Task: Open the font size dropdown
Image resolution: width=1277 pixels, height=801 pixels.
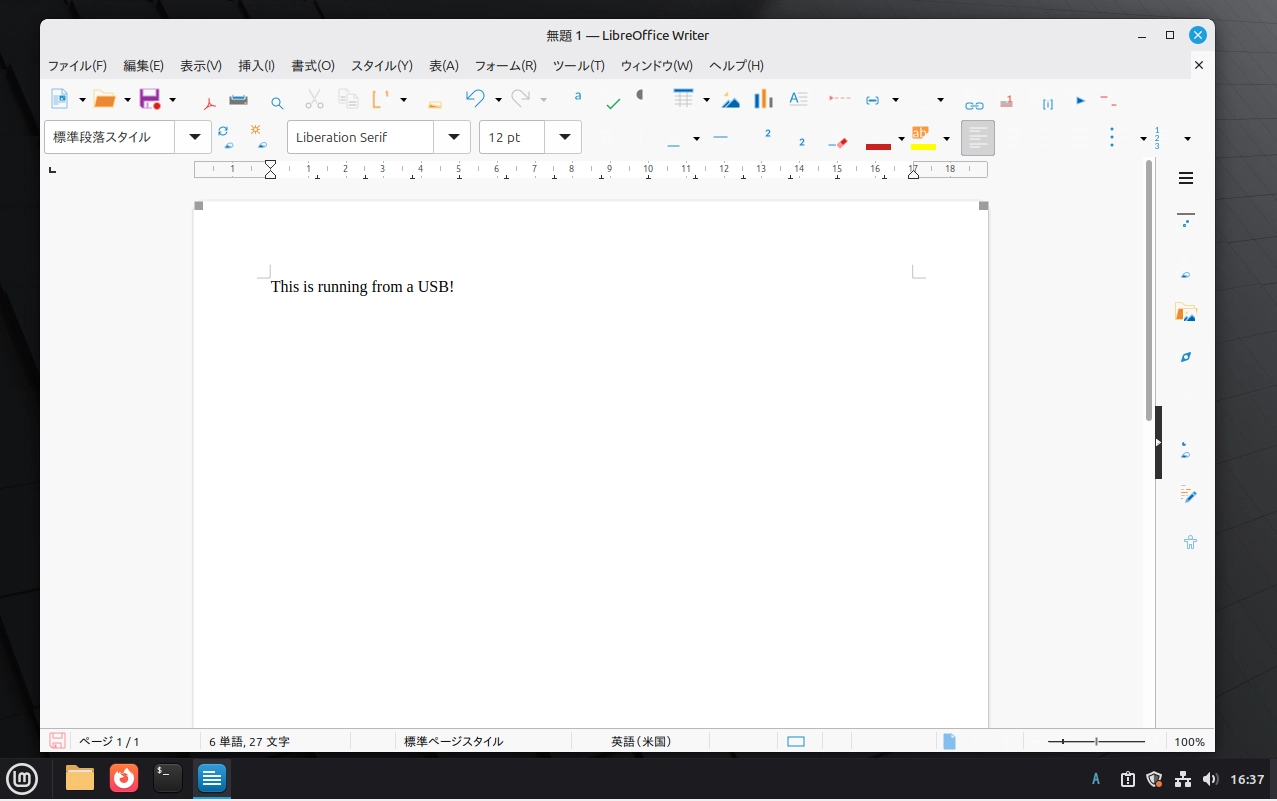Action: [564, 137]
